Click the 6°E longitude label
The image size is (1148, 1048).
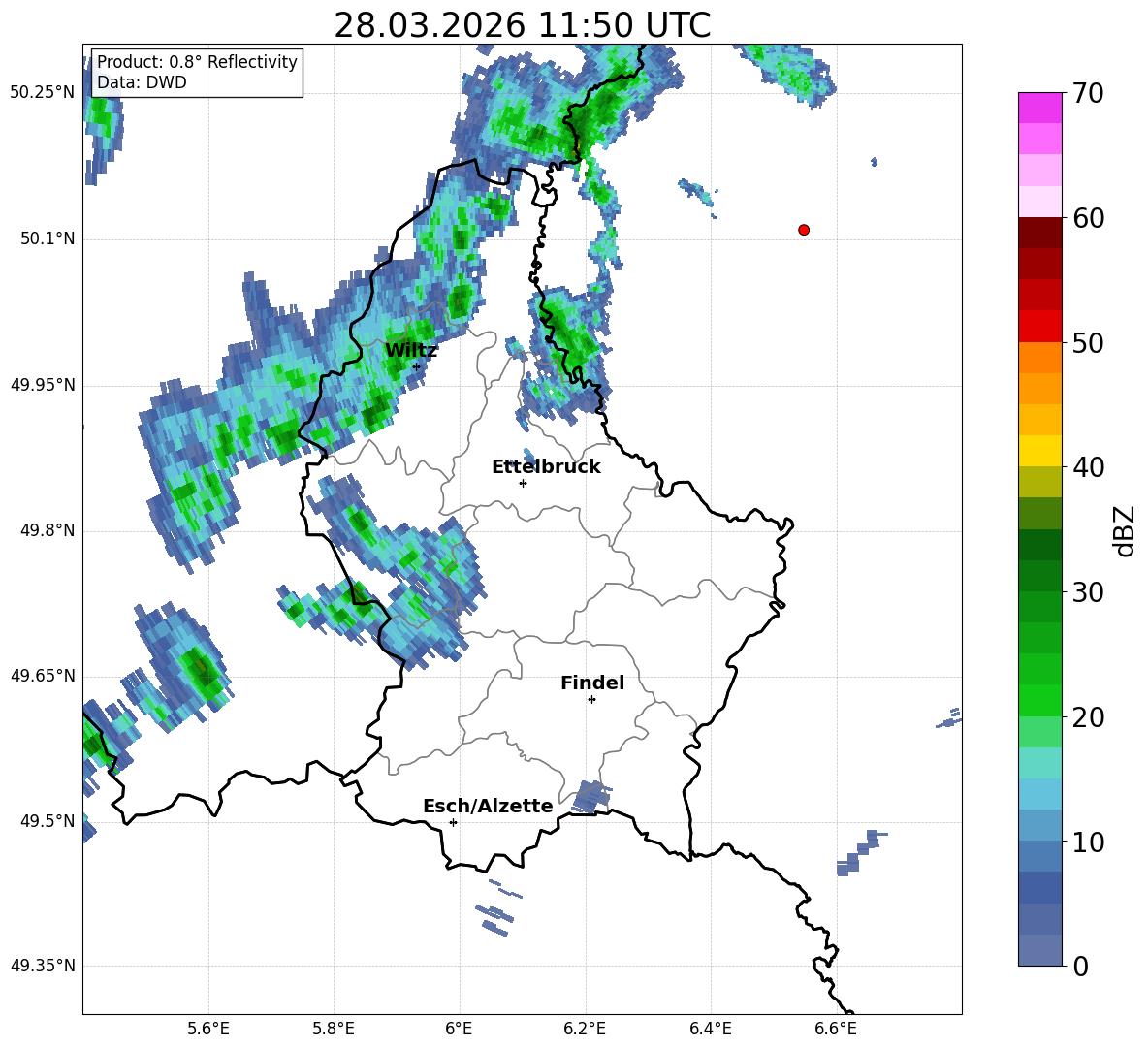459,1029
